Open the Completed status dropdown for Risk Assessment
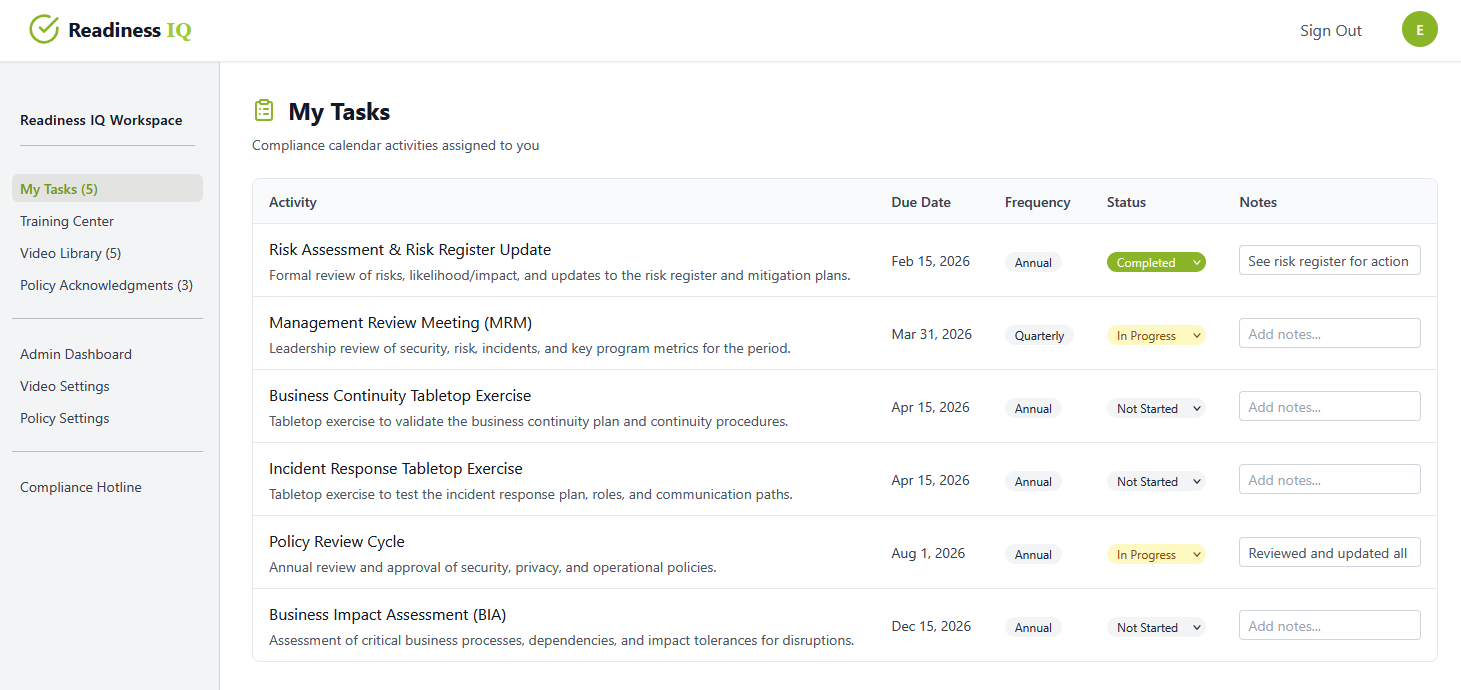The width and height of the screenshot is (1461, 690). (x=1156, y=261)
